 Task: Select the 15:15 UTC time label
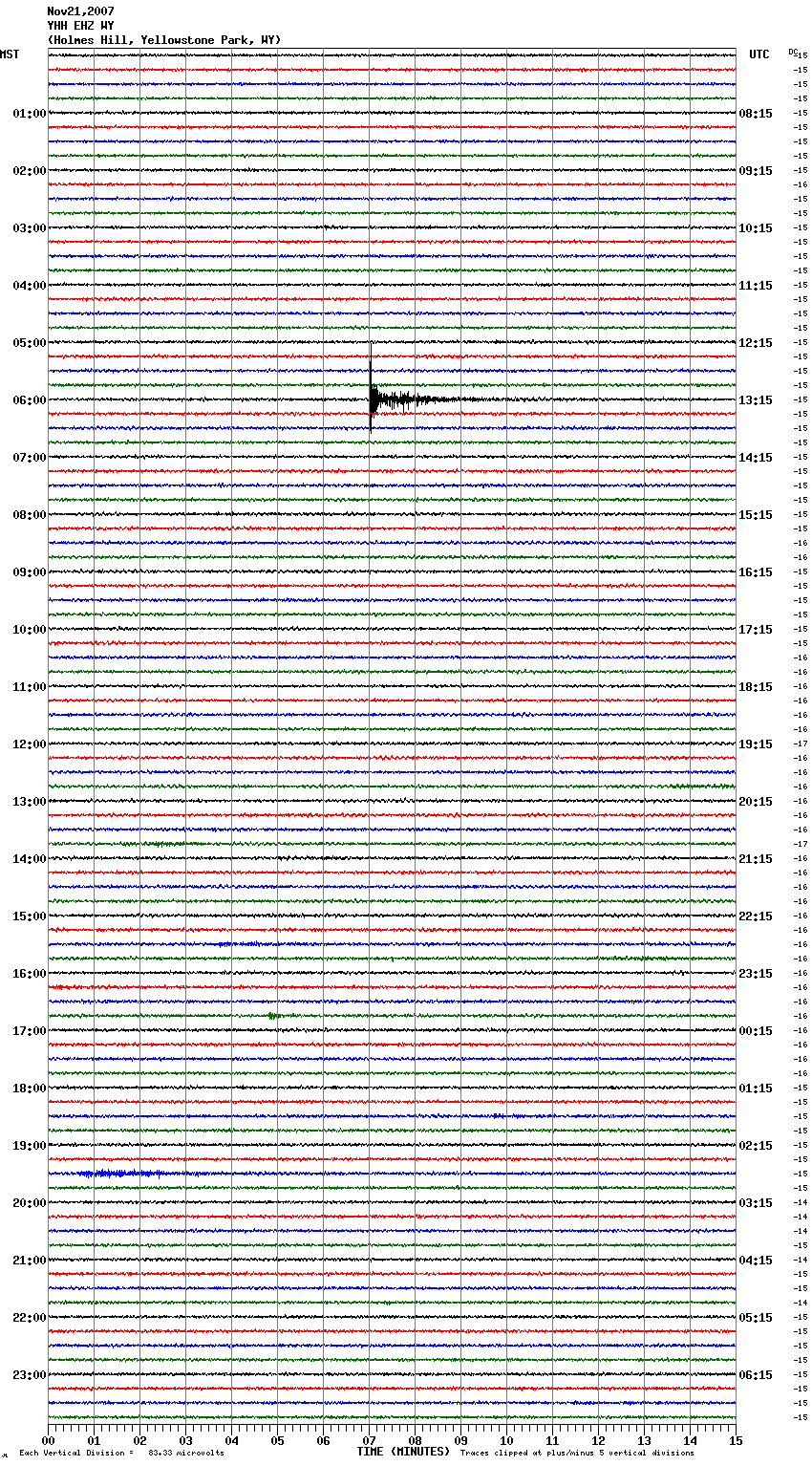tap(756, 515)
